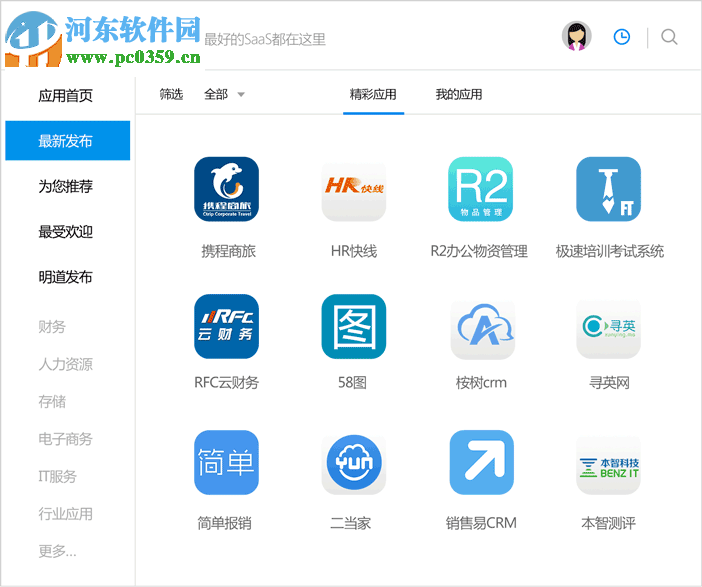
Task: Open the 销售易CRM arrow icon
Action: click(x=482, y=463)
